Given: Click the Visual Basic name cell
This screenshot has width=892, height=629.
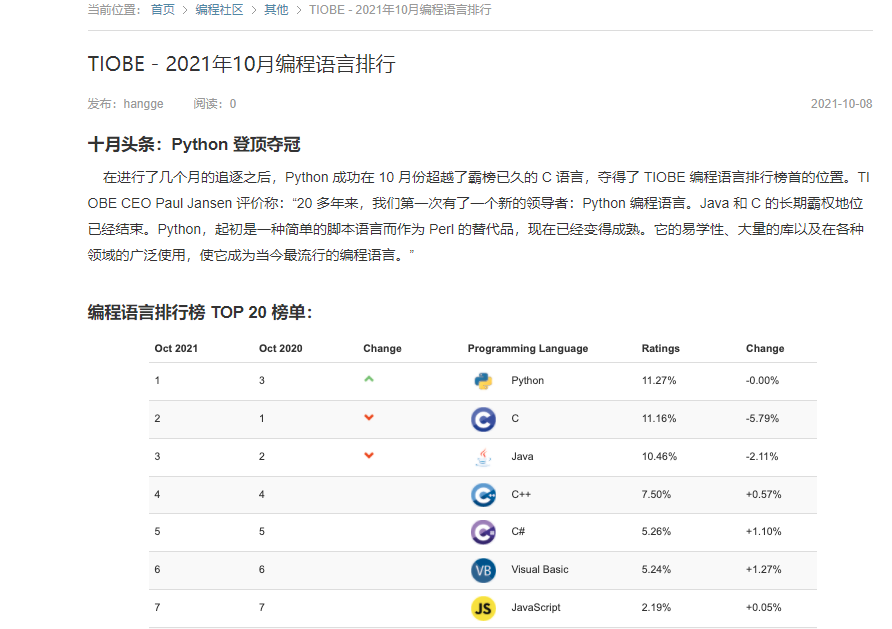Looking at the screenshot, I should click(540, 569).
